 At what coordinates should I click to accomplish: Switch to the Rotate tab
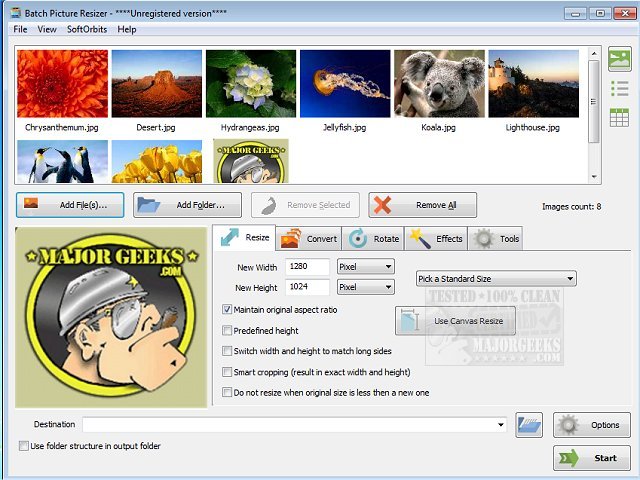pos(373,238)
